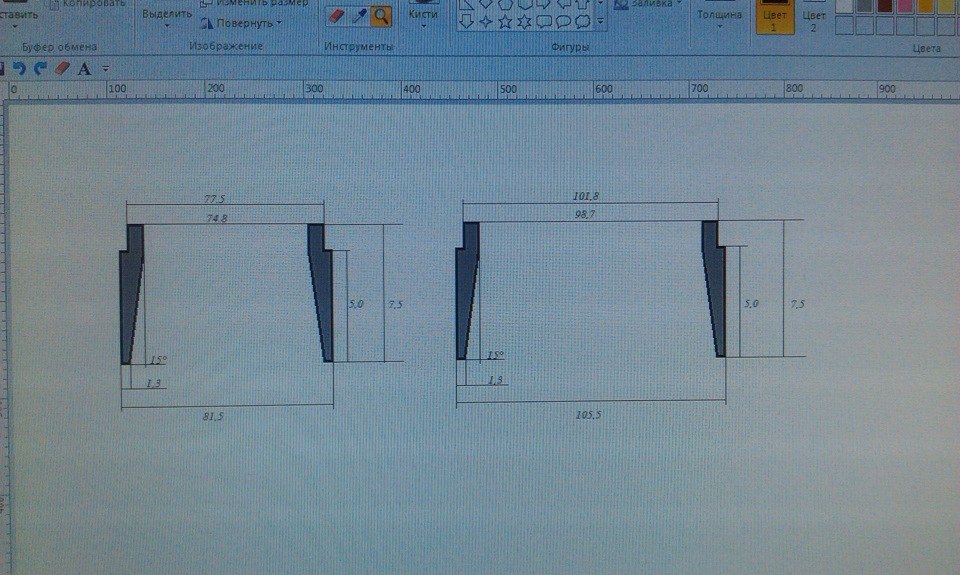This screenshot has width=960, height=575.
Task: Open the Кисти brushes dropdown
Action: click(x=424, y=26)
